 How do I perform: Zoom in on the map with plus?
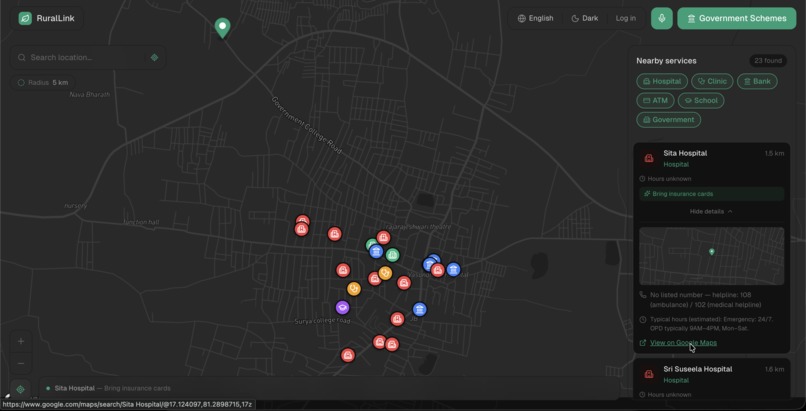[x=21, y=342]
